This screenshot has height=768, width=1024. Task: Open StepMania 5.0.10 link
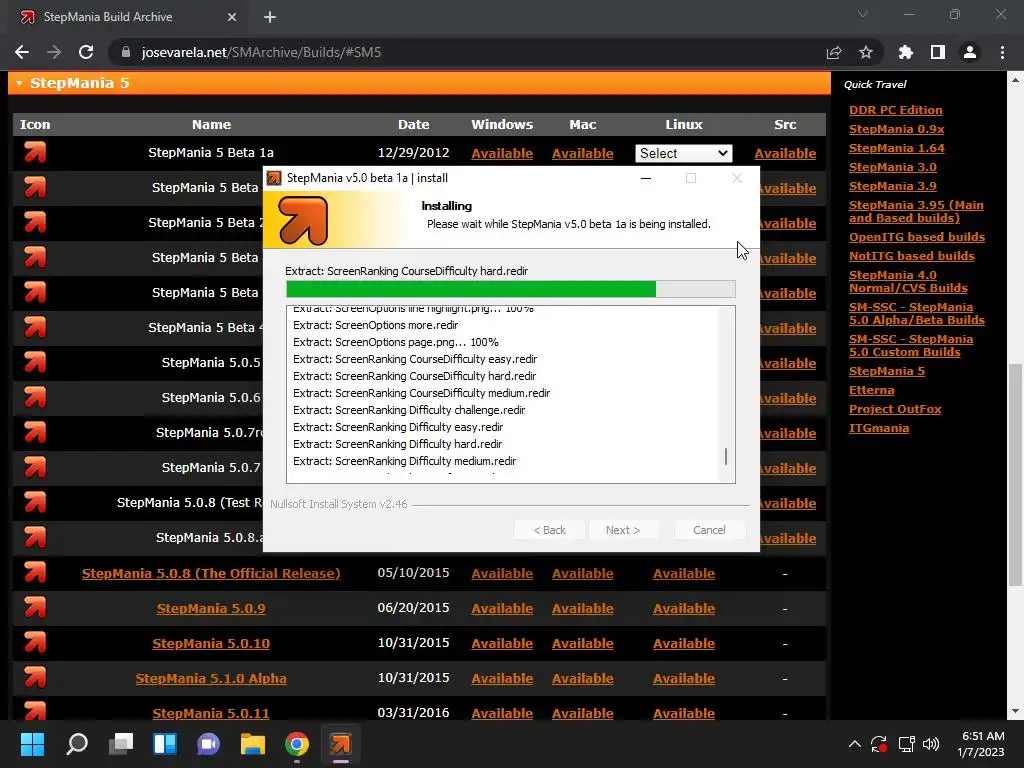pyautogui.click(x=211, y=643)
